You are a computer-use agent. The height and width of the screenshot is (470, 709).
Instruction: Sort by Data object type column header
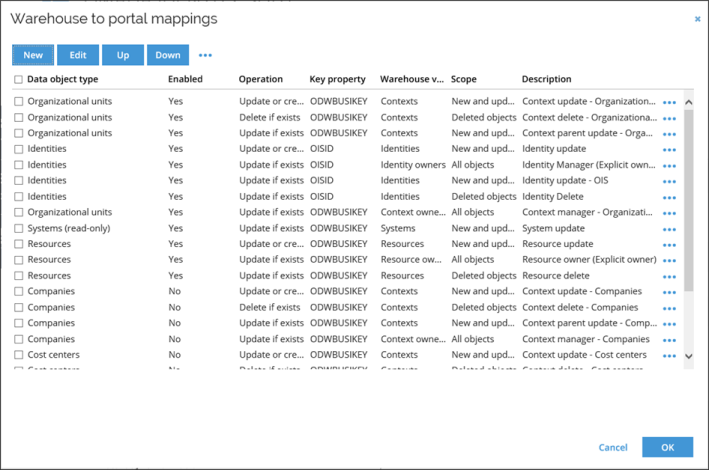[62, 79]
